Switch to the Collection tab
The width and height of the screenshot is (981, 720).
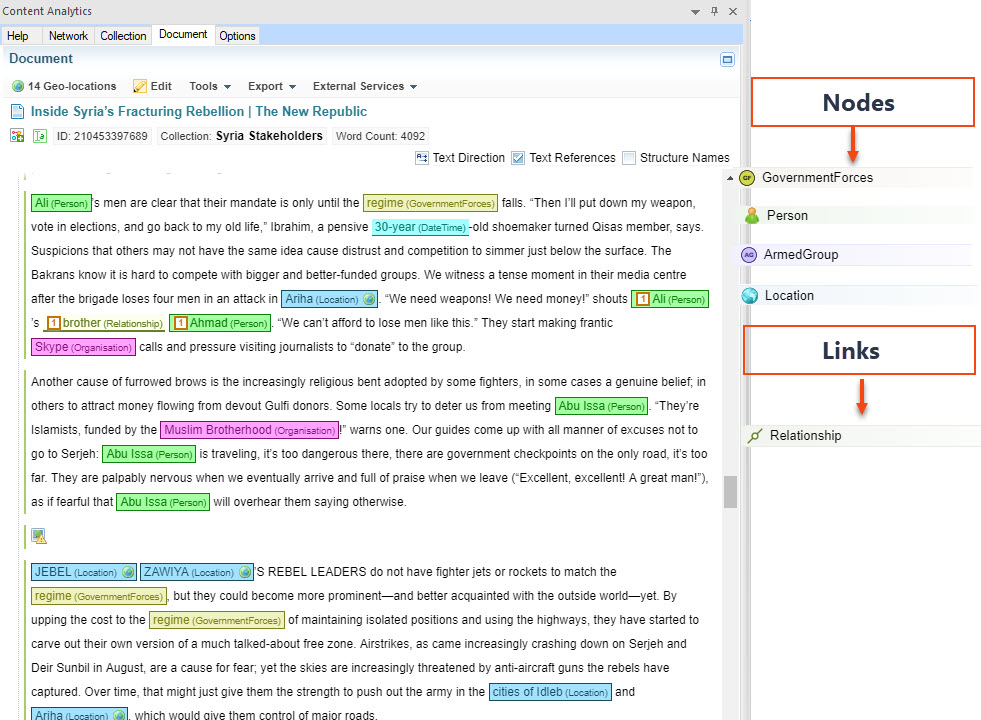[x=124, y=36]
